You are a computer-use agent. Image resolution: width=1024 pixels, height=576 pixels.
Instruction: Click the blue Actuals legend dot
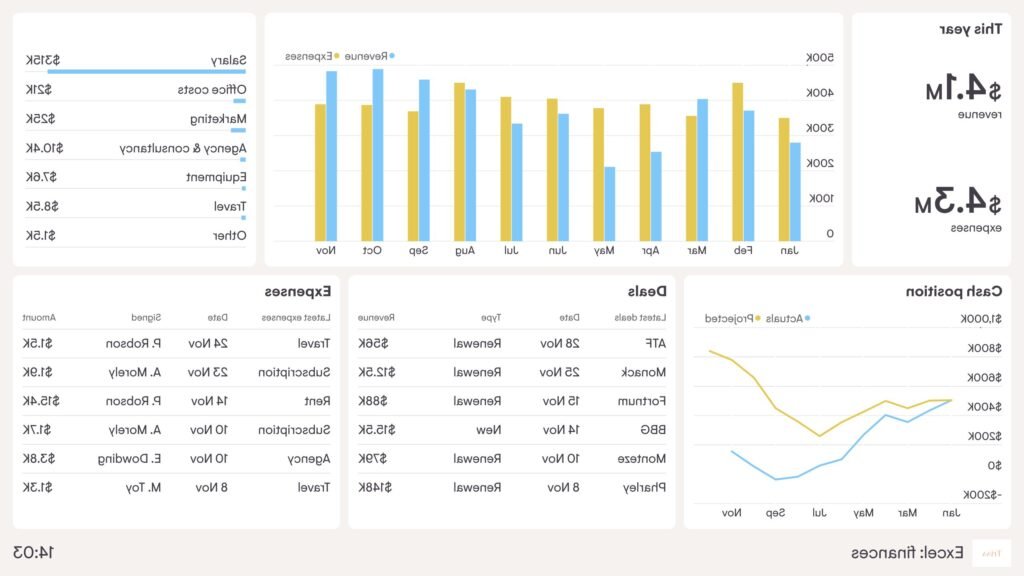[x=808, y=319]
